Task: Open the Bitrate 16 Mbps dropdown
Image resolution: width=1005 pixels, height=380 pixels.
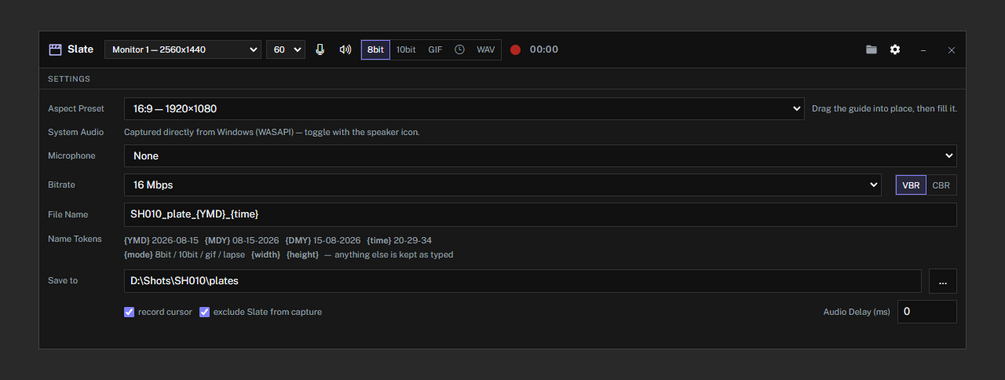Action: 502,185
